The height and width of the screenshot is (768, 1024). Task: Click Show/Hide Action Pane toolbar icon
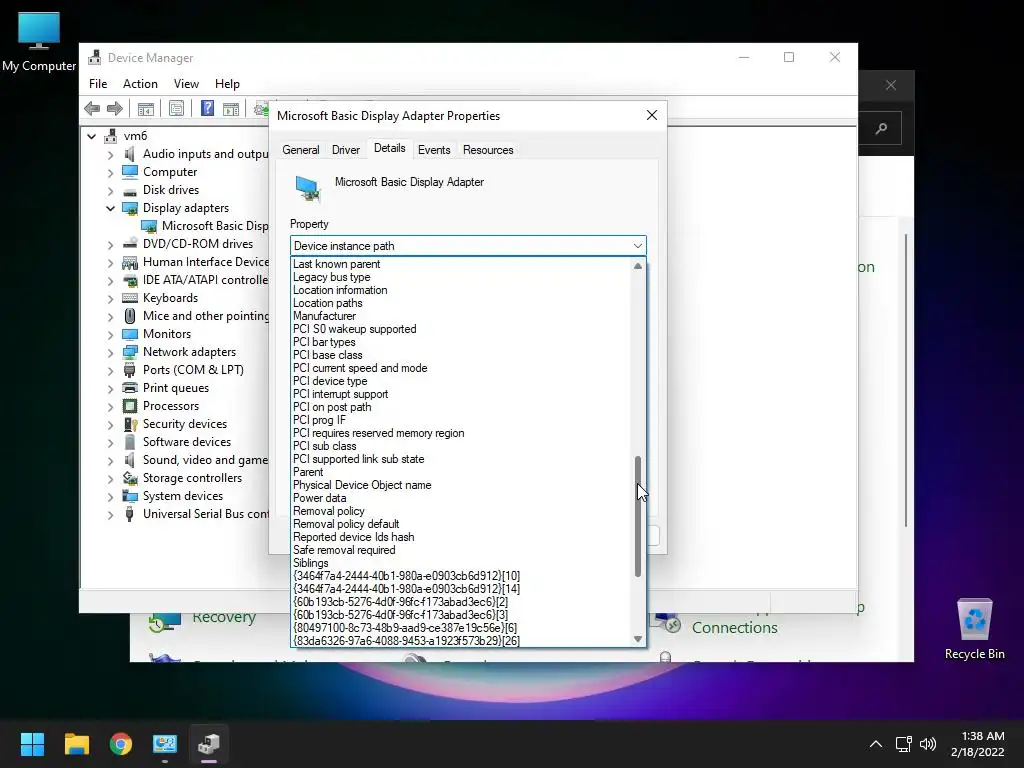pyautogui.click(x=231, y=108)
